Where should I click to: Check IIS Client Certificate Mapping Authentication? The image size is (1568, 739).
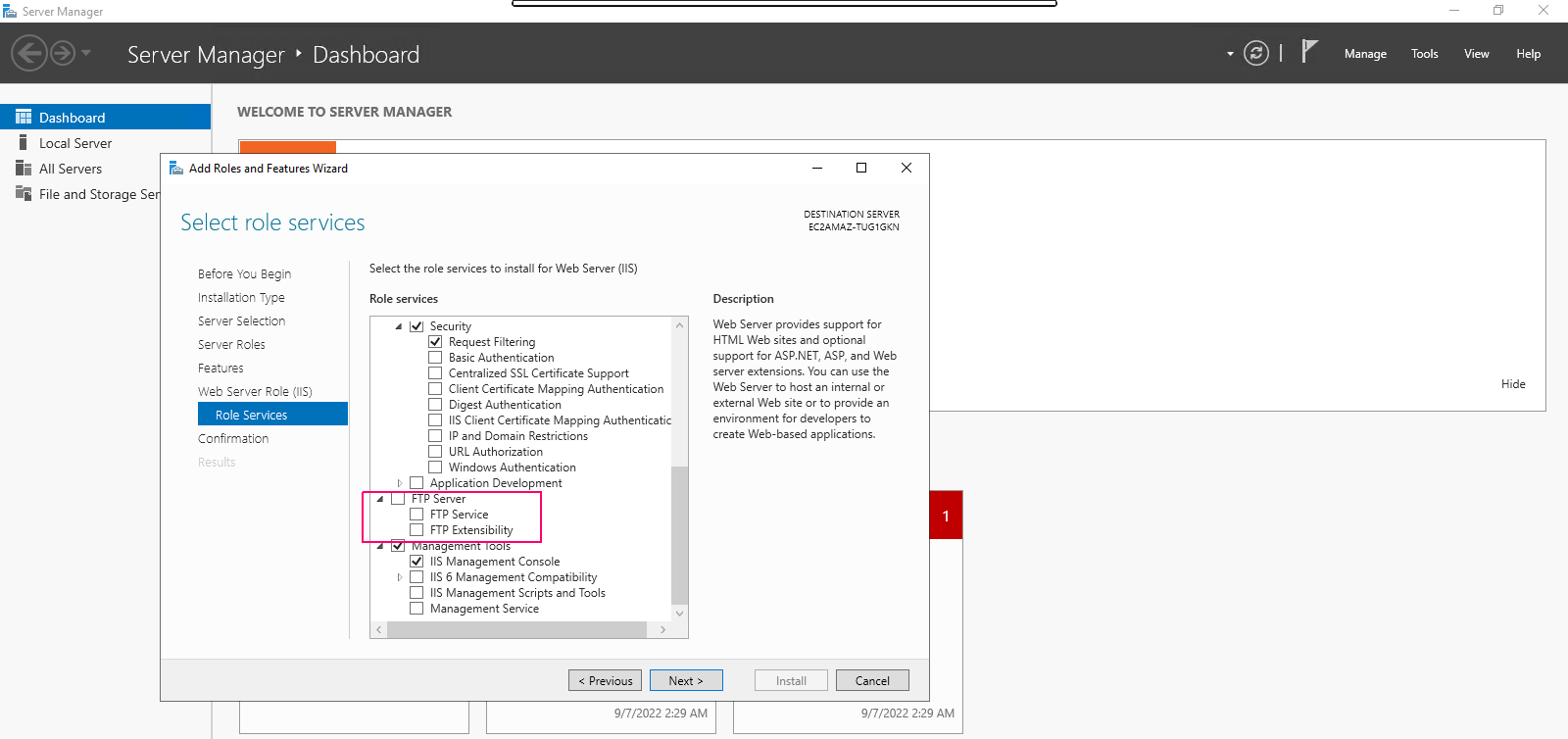(x=435, y=420)
